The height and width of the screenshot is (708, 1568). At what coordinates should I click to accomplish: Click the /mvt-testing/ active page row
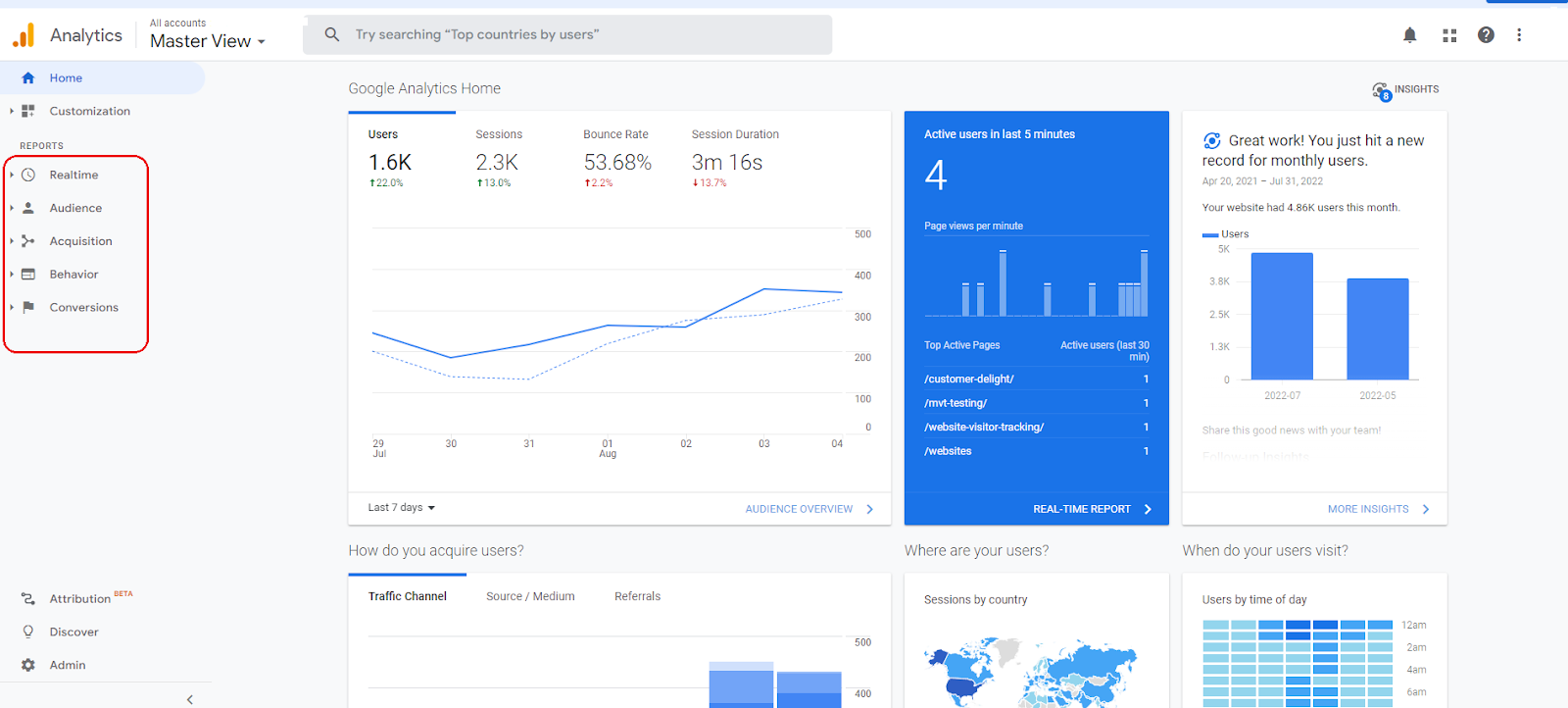point(1037,403)
